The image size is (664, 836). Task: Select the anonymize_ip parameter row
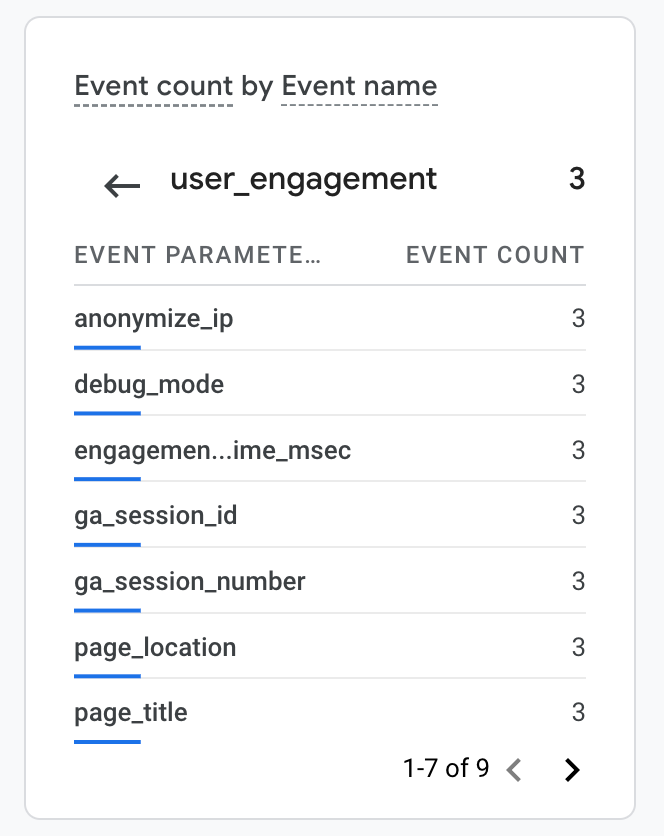pyautogui.click(x=154, y=319)
